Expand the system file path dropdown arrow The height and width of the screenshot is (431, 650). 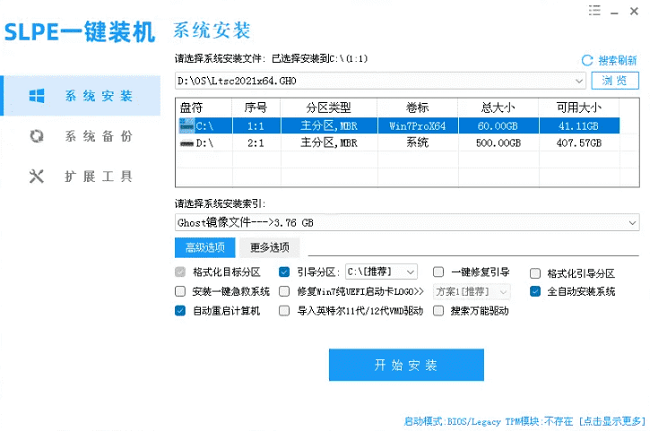tap(579, 81)
